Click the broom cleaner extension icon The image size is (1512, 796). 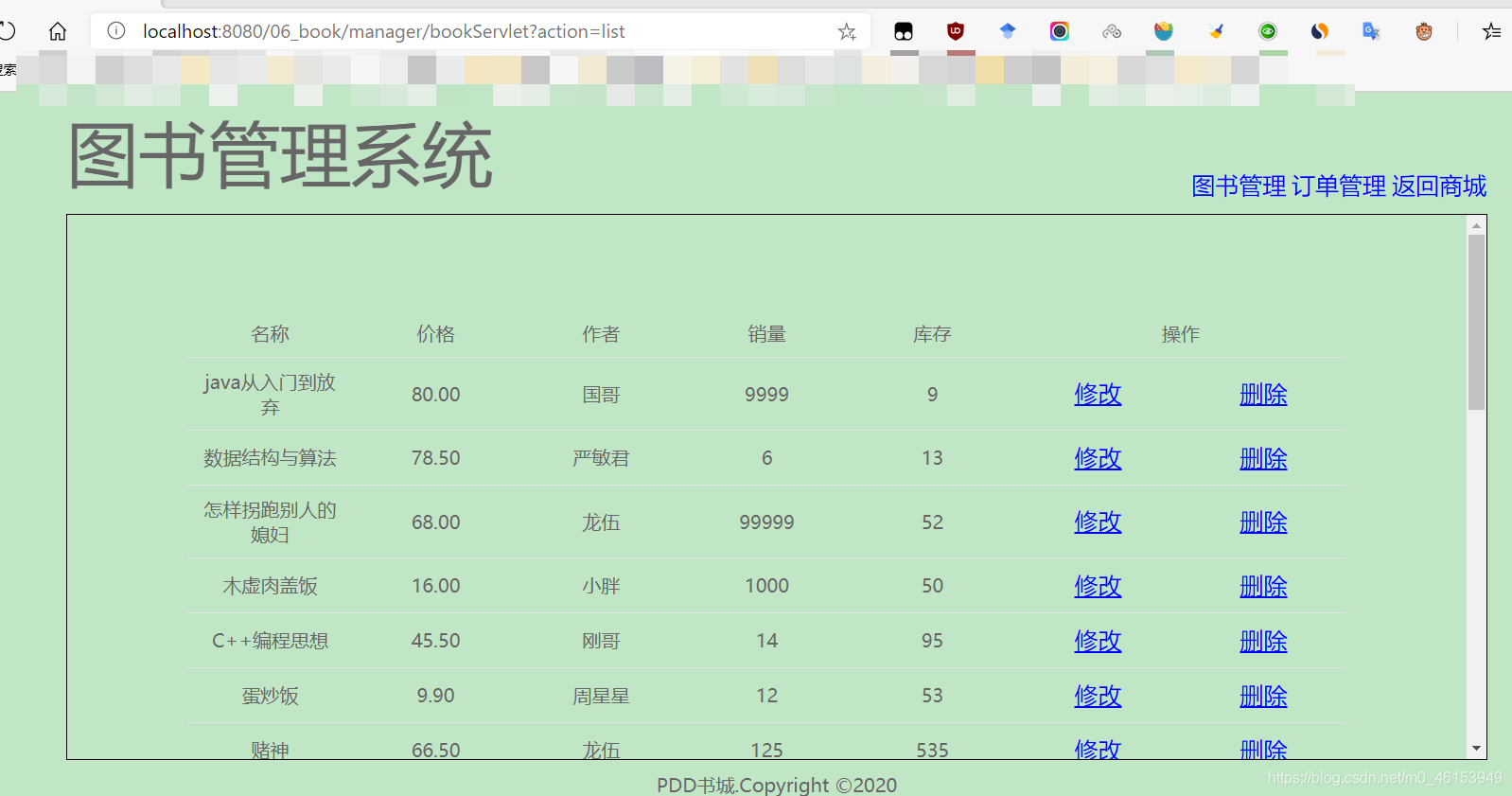tap(1216, 31)
